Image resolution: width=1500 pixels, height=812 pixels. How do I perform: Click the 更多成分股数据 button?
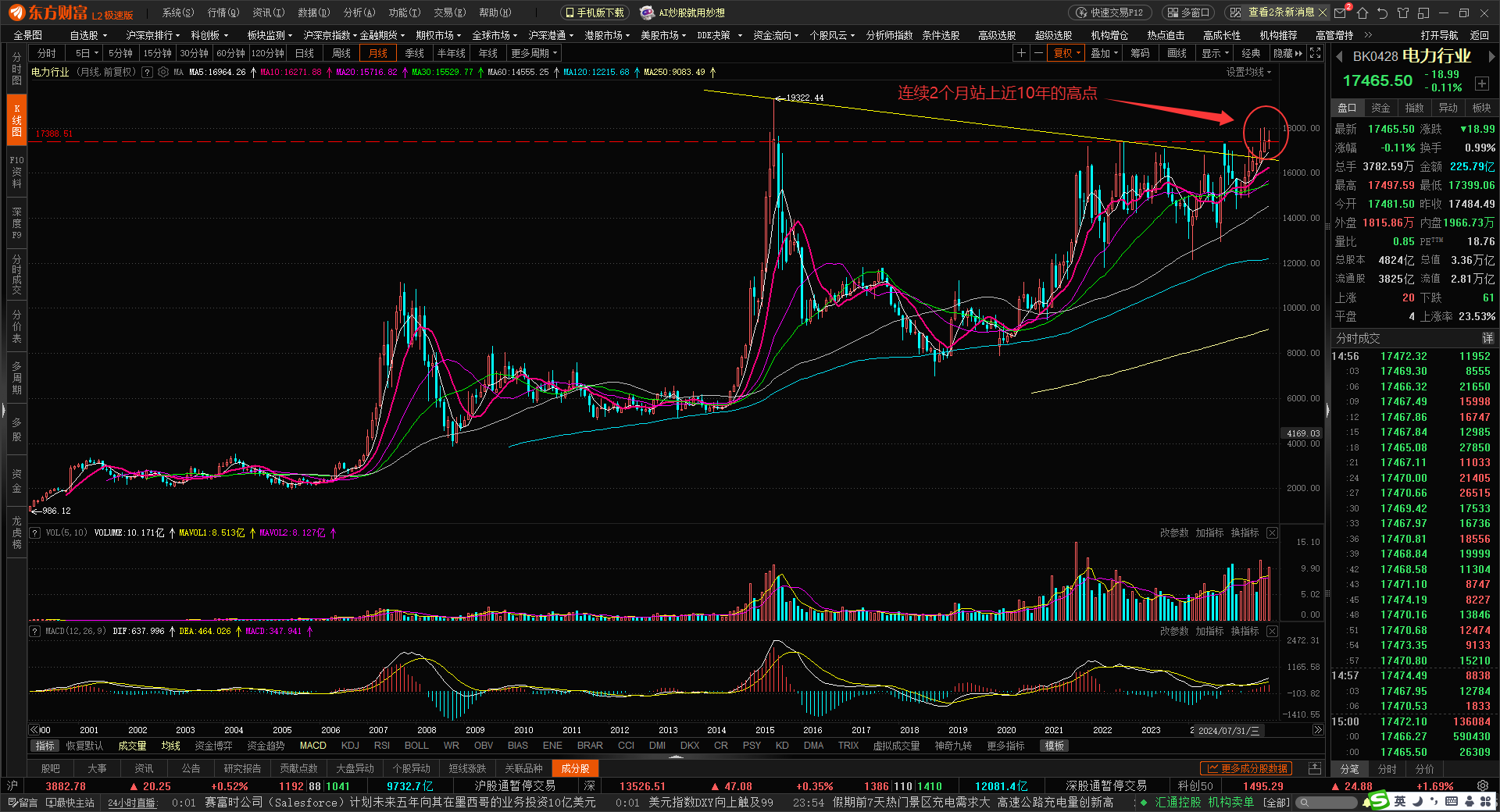tap(1246, 768)
